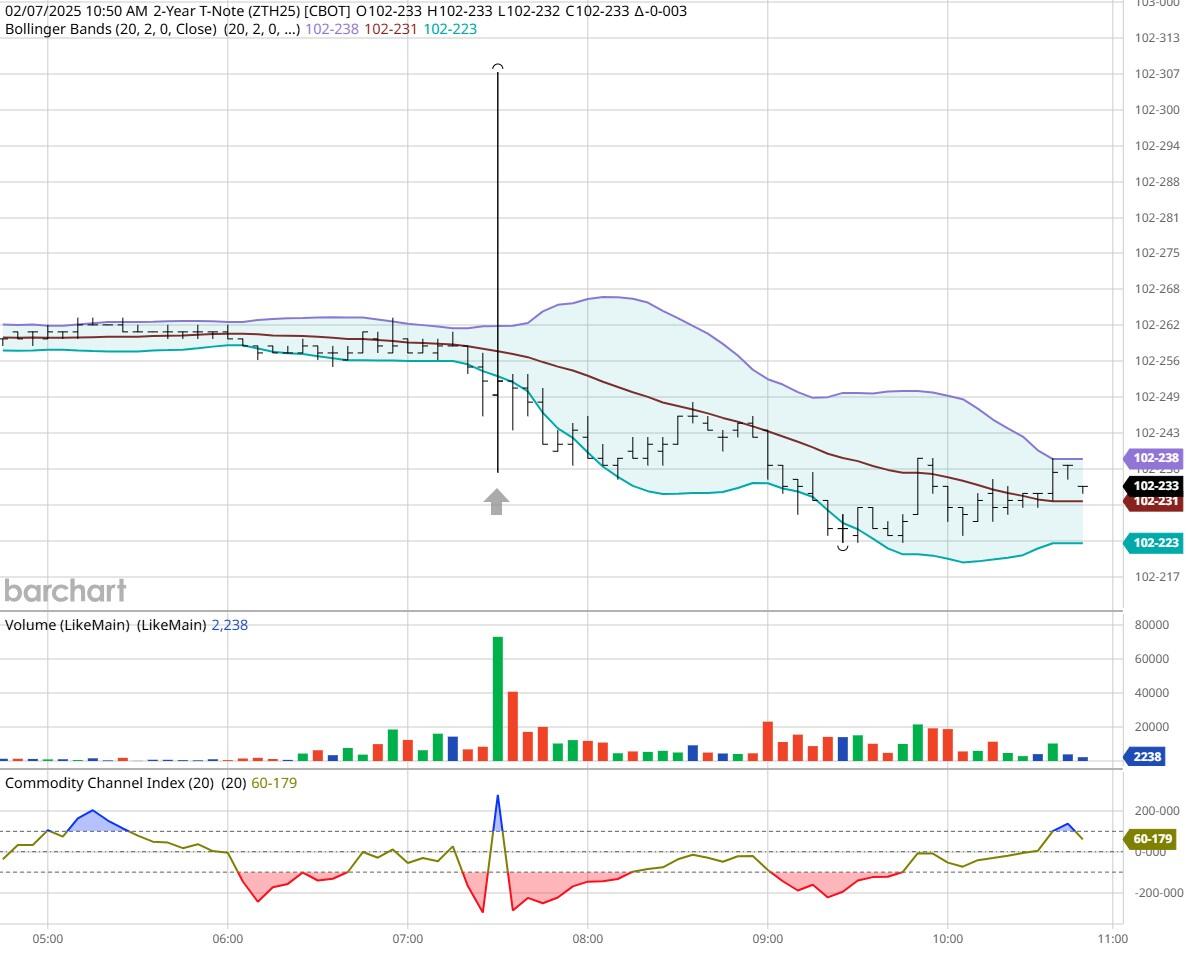Open the Bollinger Bands indicator legend
1188x953 pixels.
click(152, 29)
